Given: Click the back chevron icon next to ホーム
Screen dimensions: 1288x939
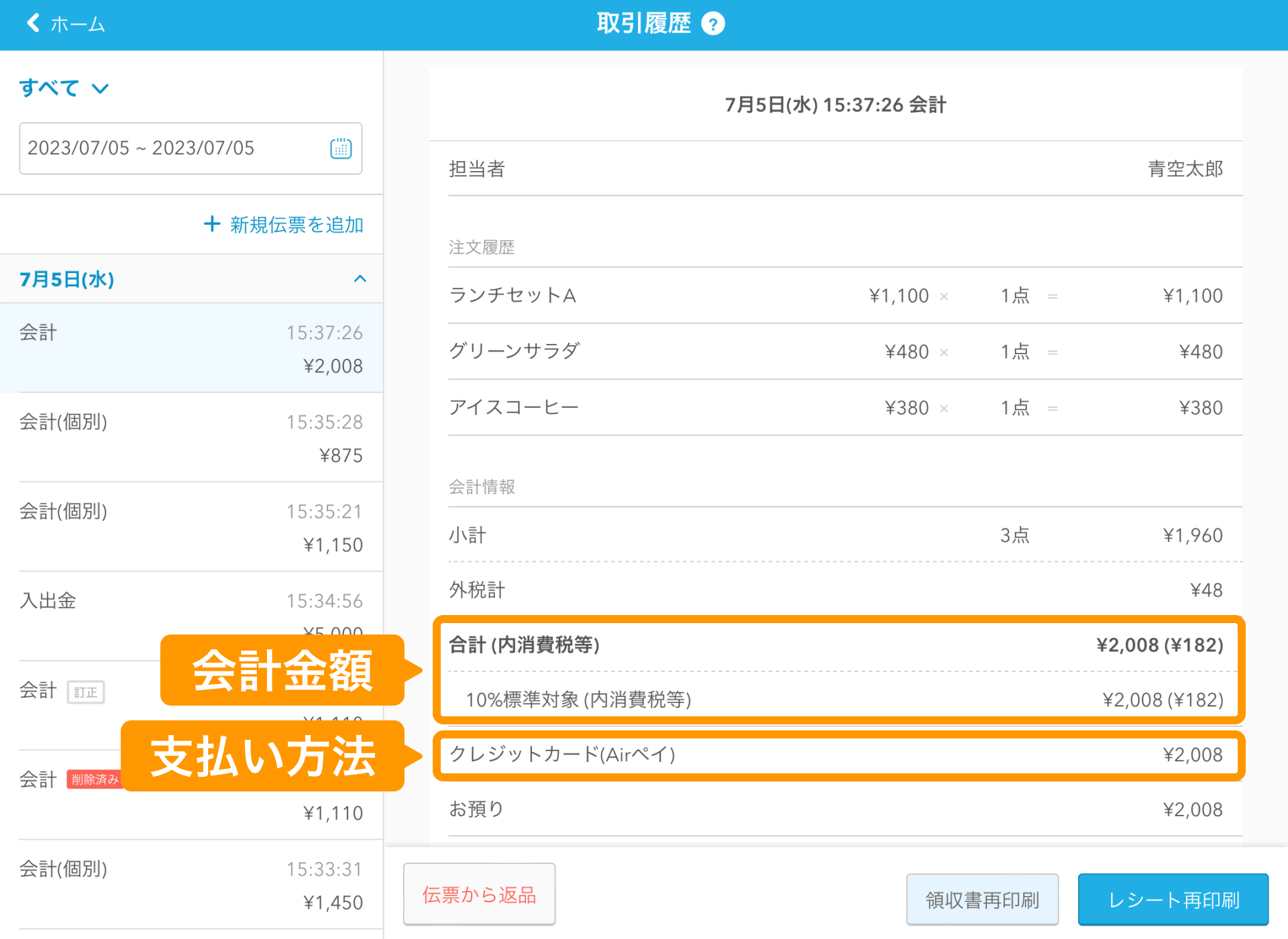Looking at the screenshot, I should click(x=31, y=23).
